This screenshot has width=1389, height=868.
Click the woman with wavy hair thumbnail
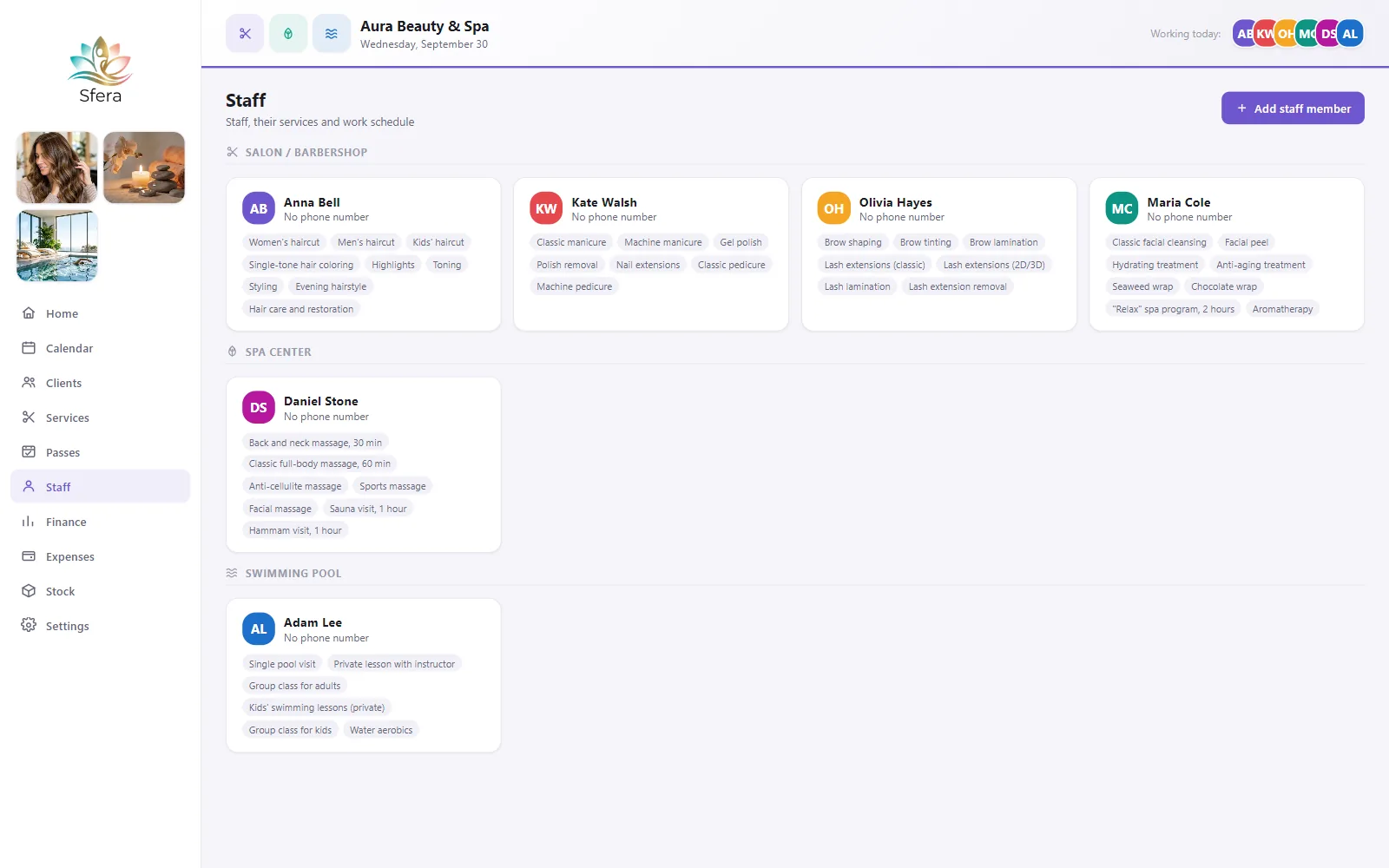tap(57, 168)
